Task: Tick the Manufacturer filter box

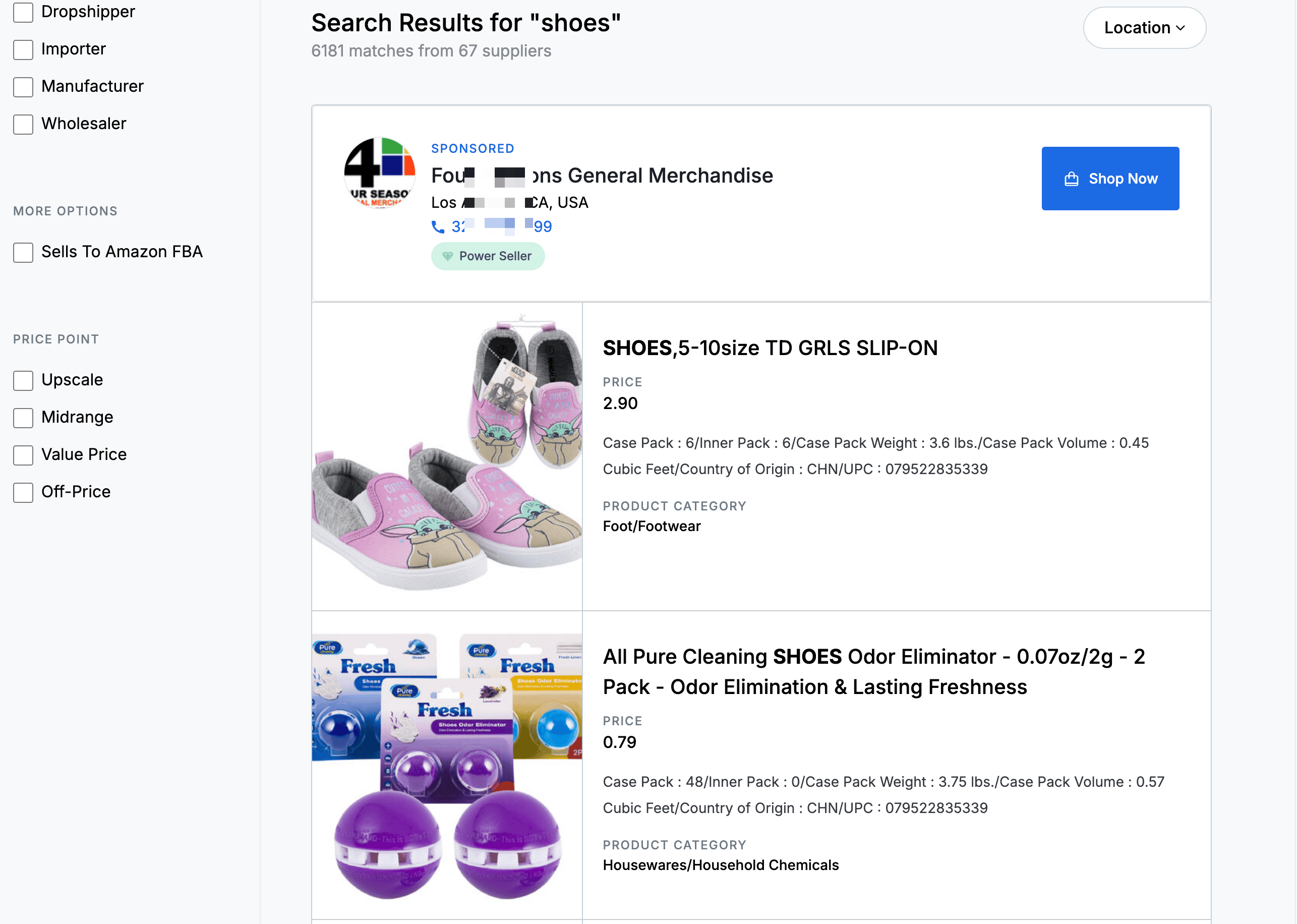Action: 23,87
